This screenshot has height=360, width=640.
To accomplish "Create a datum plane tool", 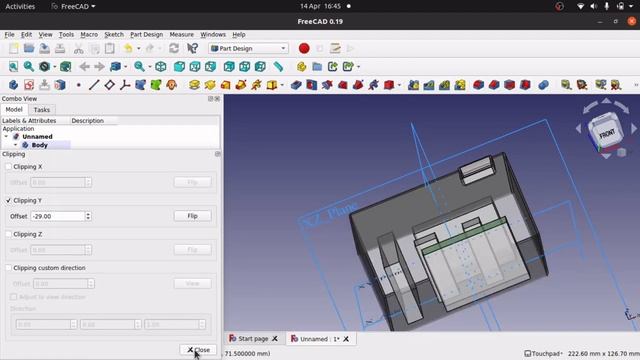I will click(x=109, y=85).
